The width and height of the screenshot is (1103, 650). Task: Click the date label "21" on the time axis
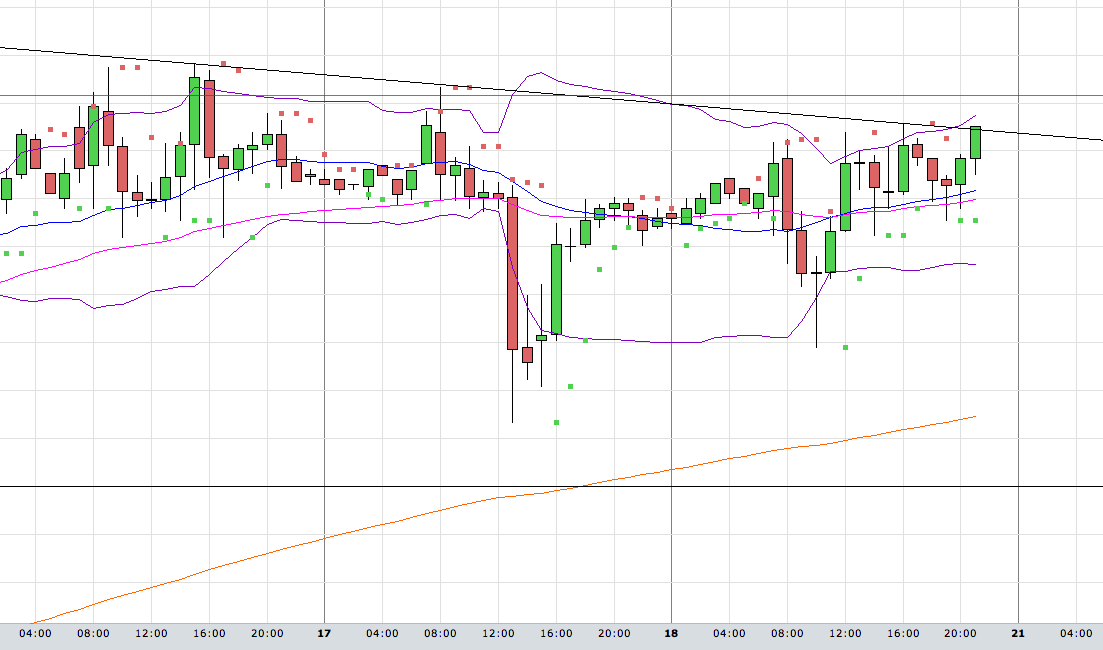[1018, 633]
